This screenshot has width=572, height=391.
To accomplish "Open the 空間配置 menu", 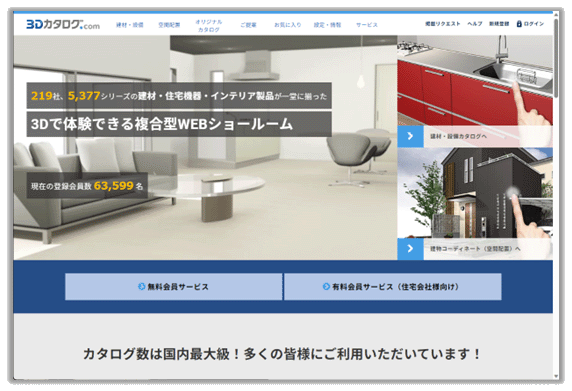I will point(169,25).
